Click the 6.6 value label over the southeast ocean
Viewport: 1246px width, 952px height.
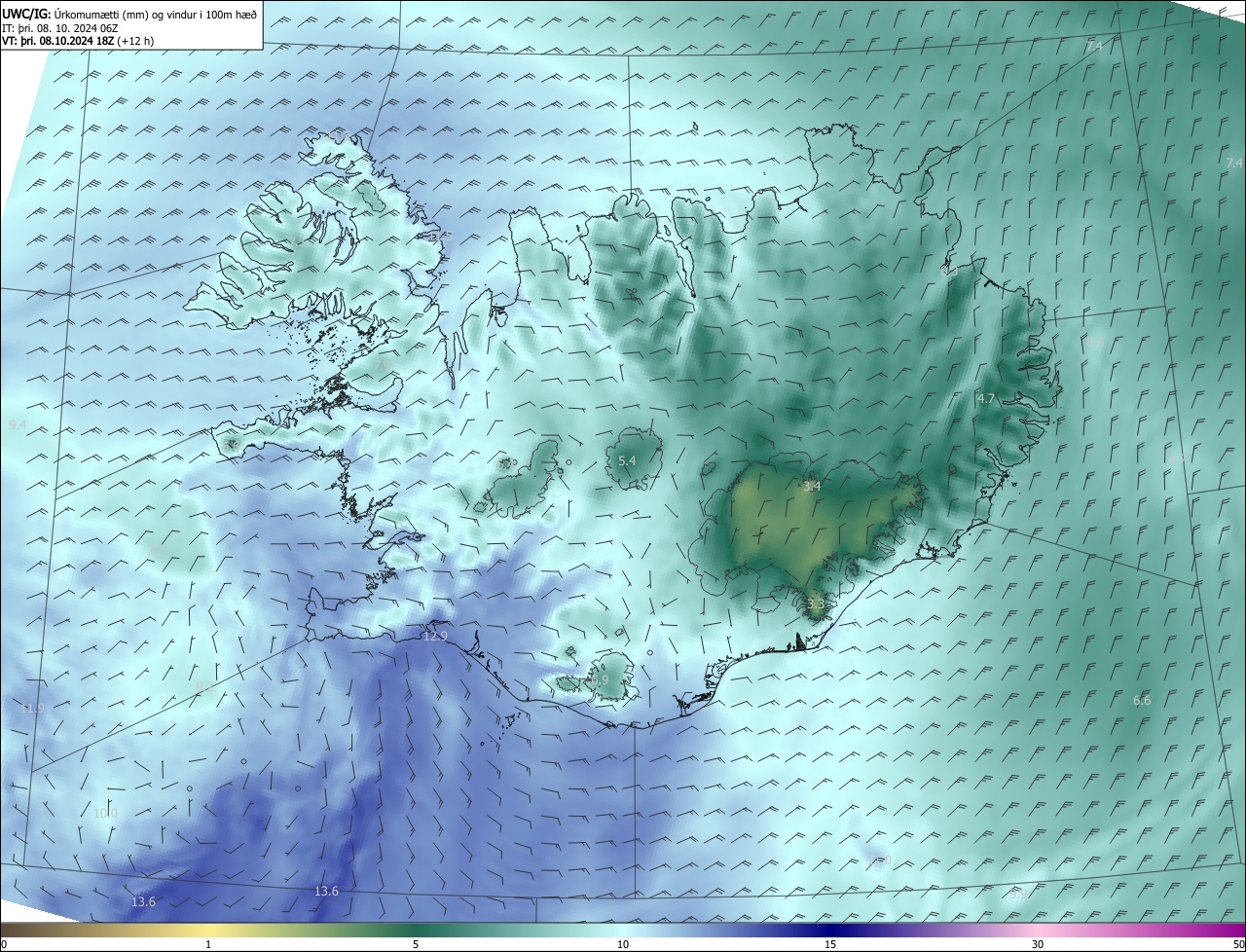click(1142, 700)
